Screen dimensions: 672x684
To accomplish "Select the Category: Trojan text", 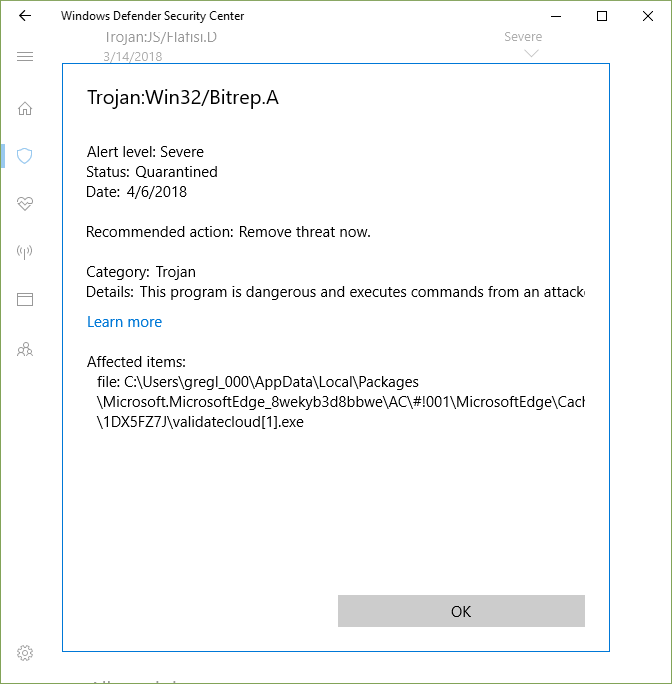I will [141, 272].
